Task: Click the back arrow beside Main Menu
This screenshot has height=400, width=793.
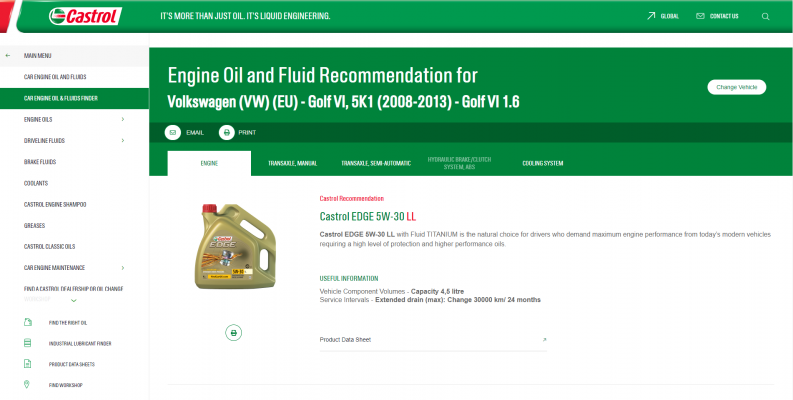Action: [x=8, y=56]
